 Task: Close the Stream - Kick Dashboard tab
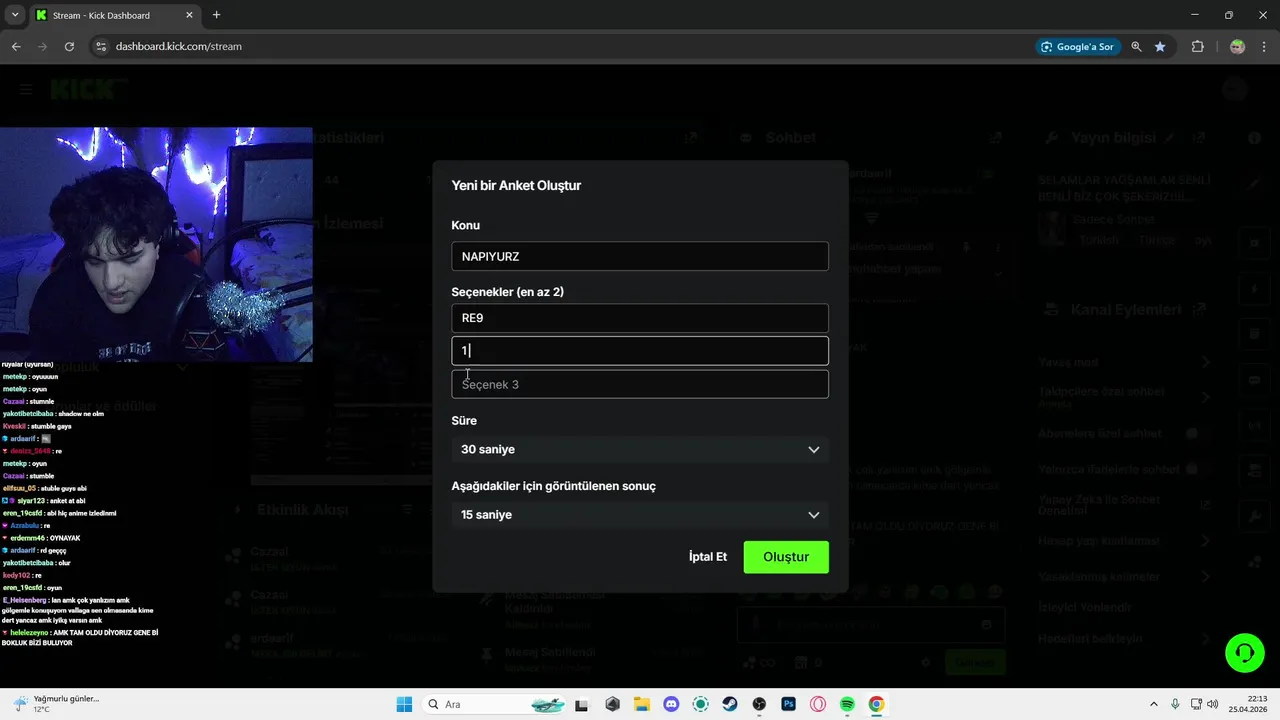(188, 15)
